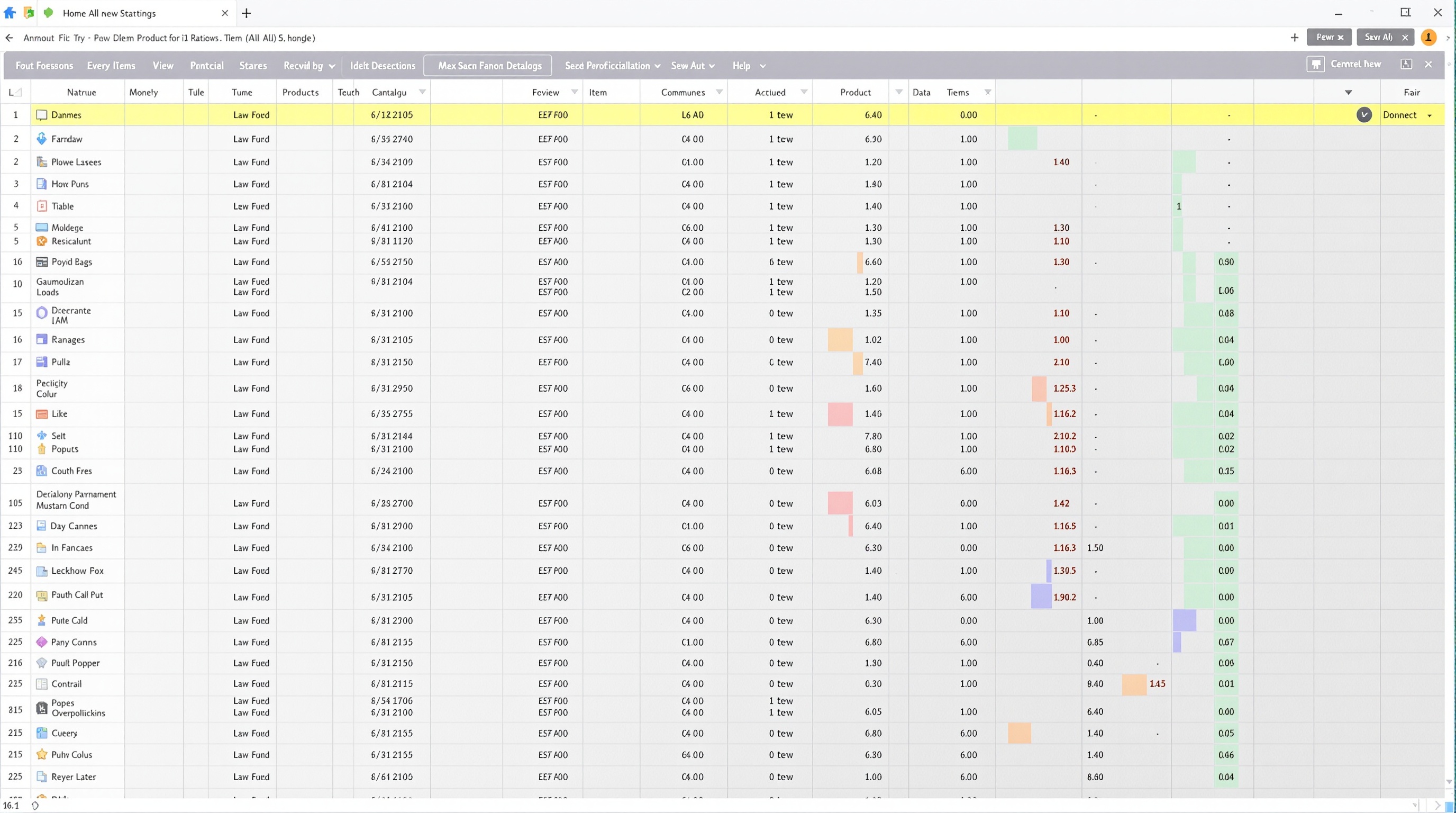Click the Cueery row icon
1456x813 pixels.
point(41,733)
